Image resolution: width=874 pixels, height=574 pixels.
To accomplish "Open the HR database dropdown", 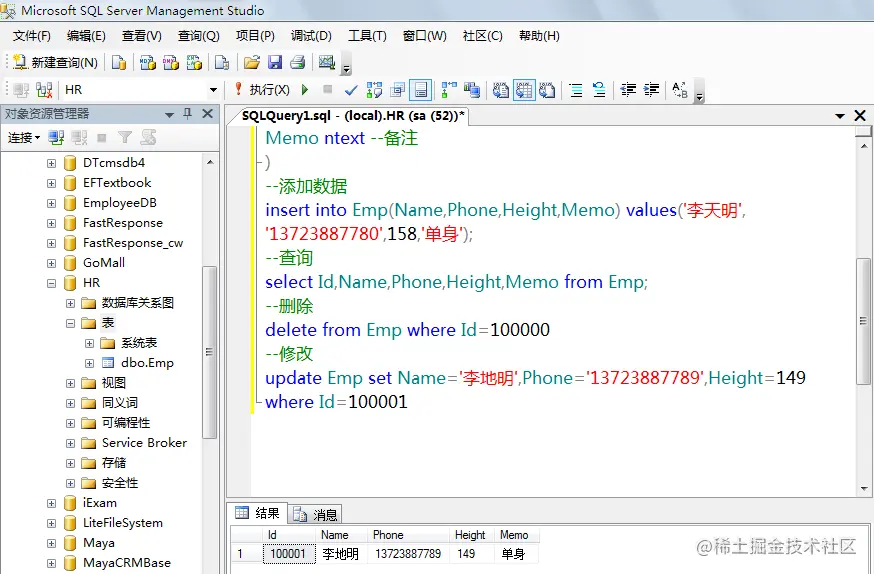I will 212,90.
